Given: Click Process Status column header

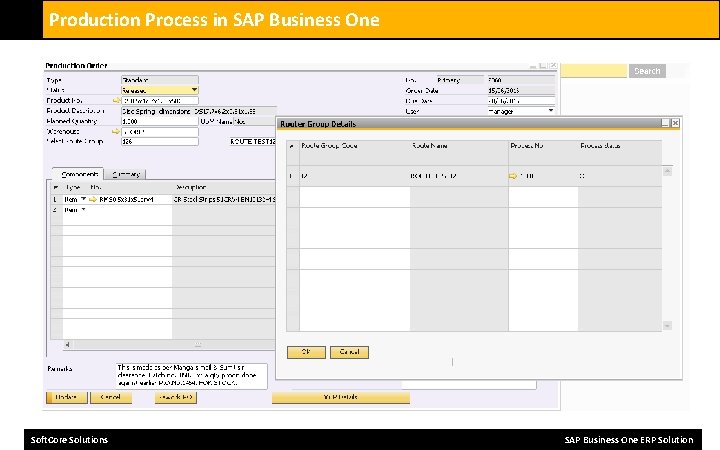Looking at the screenshot, I should pyautogui.click(x=619, y=153).
